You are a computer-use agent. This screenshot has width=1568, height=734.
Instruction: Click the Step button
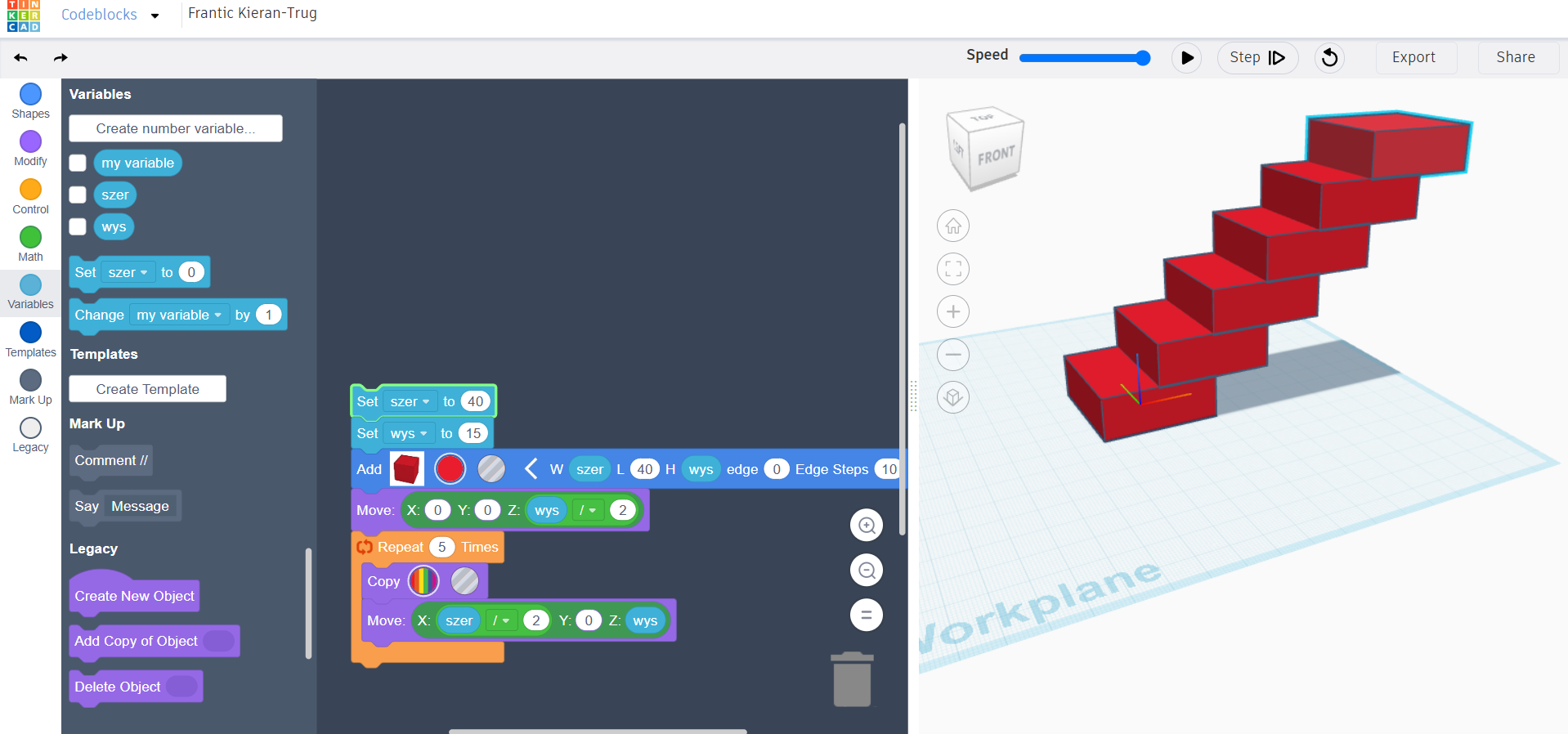(x=1257, y=58)
